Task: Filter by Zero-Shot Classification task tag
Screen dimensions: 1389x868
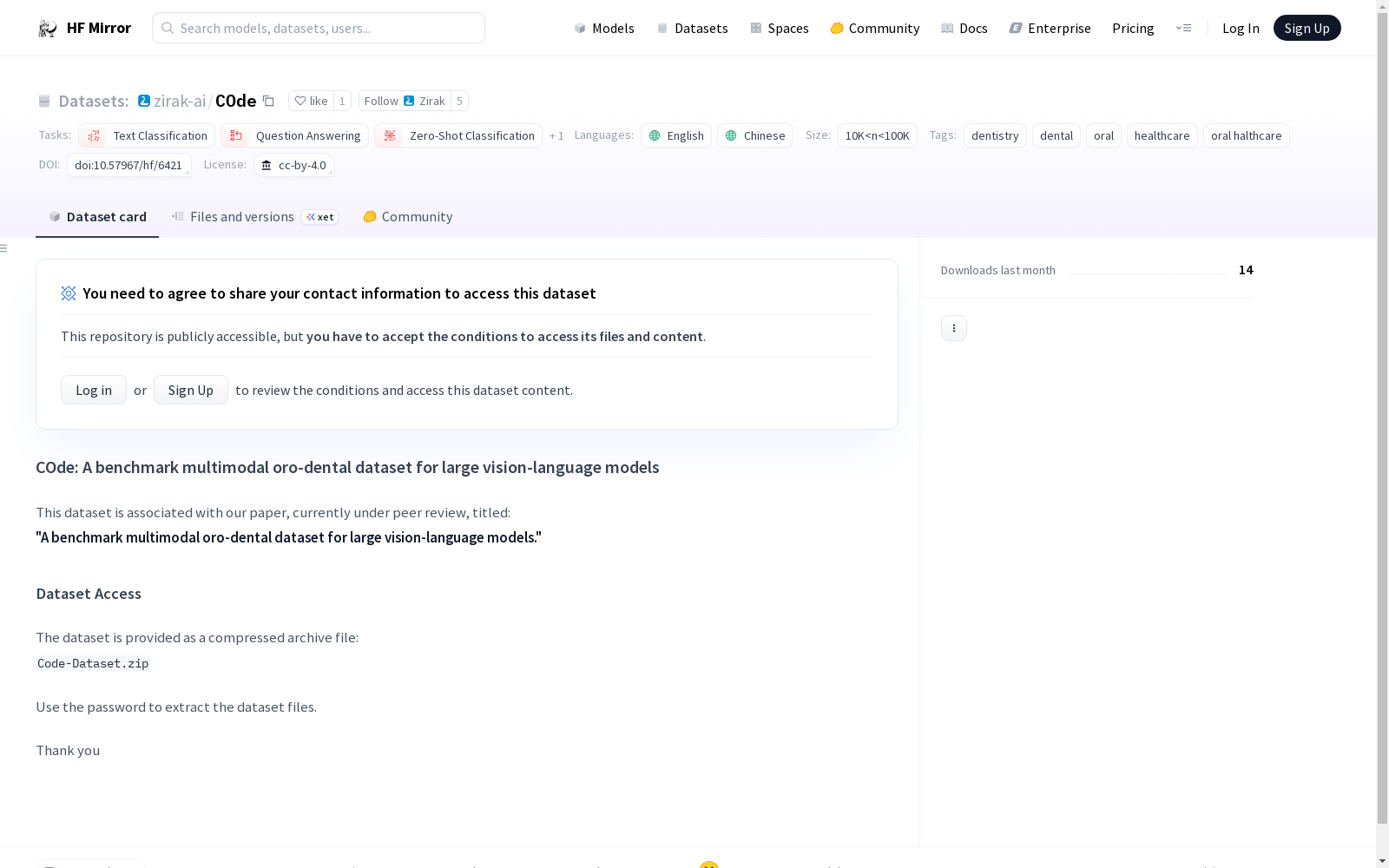Action: 458,136
